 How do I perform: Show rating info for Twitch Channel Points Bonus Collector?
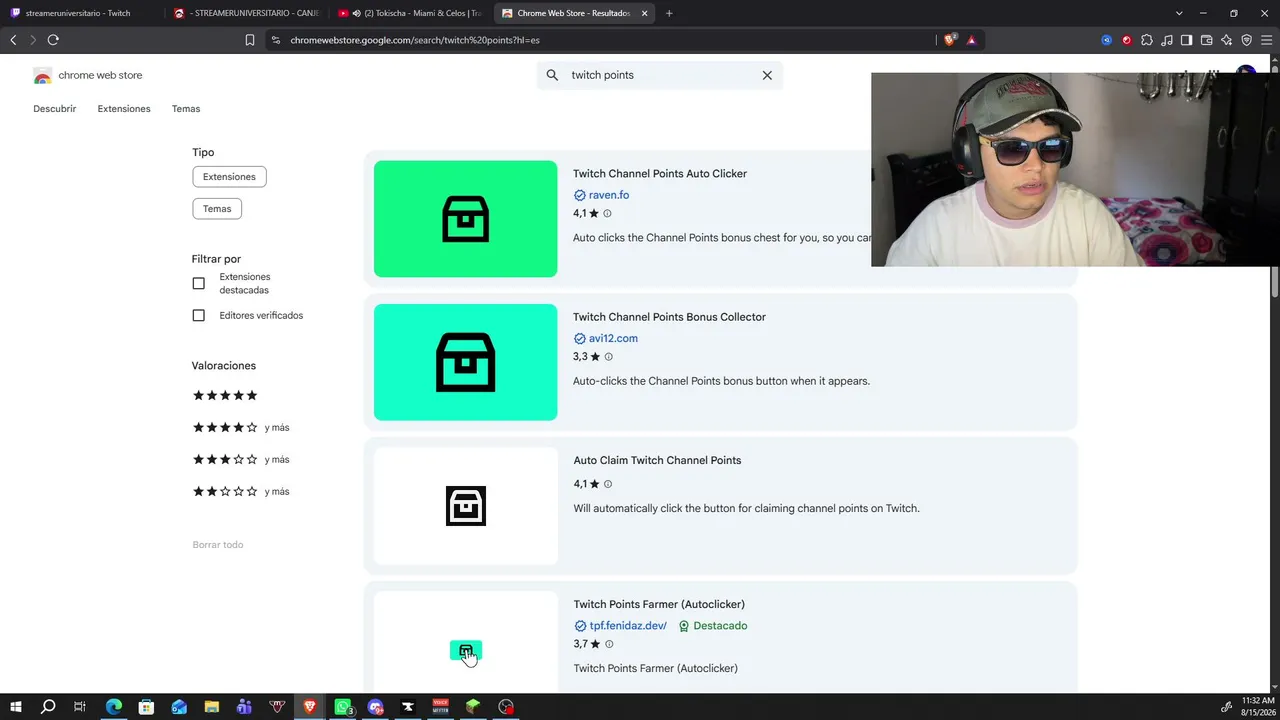(608, 357)
